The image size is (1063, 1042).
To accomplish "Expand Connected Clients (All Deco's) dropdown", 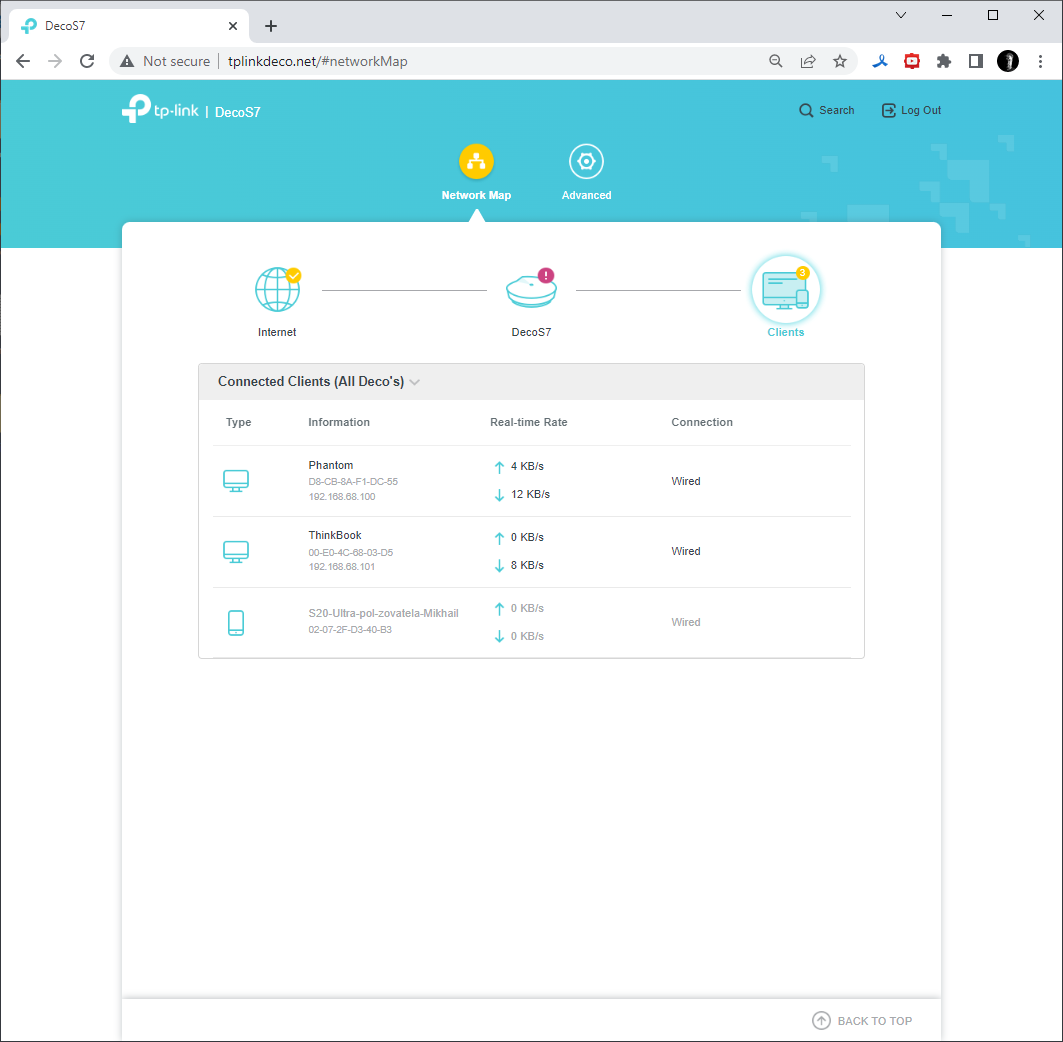I will click(319, 382).
